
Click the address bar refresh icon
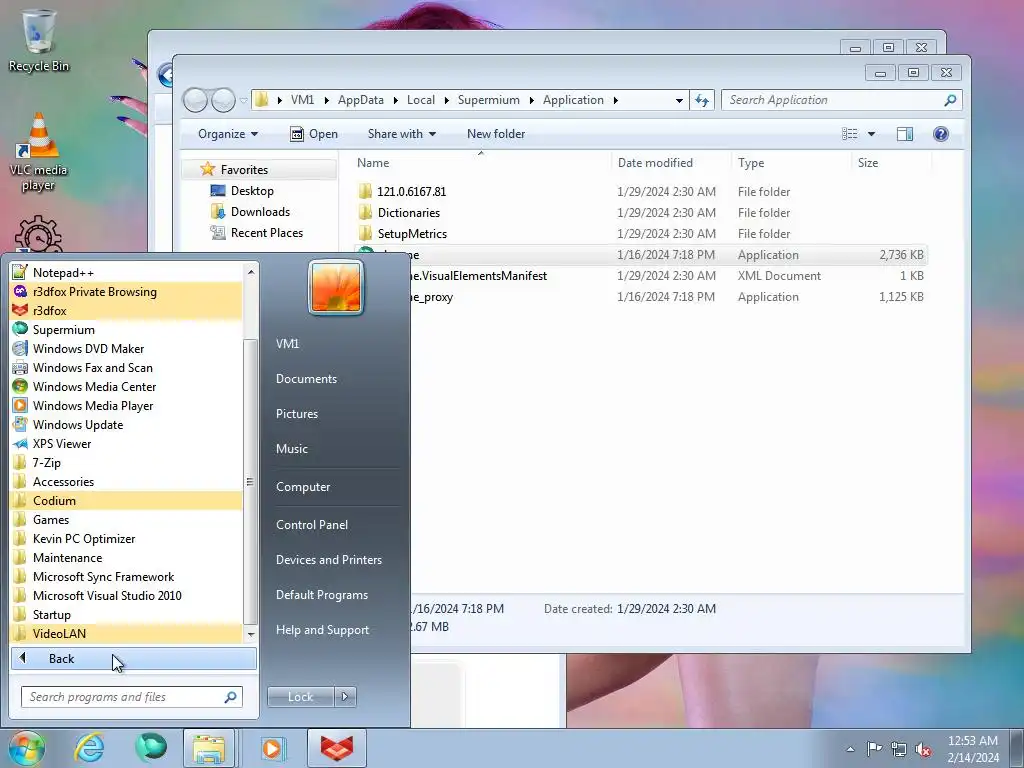(x=702, y=100)
